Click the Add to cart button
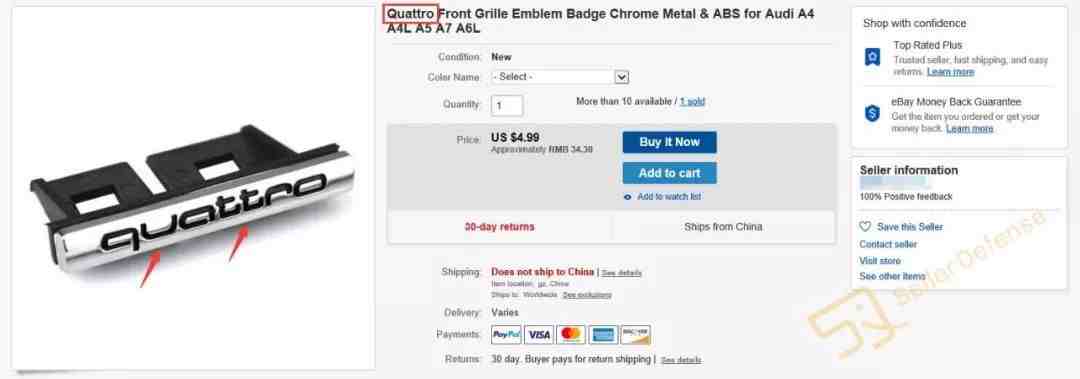 (669, 173)
